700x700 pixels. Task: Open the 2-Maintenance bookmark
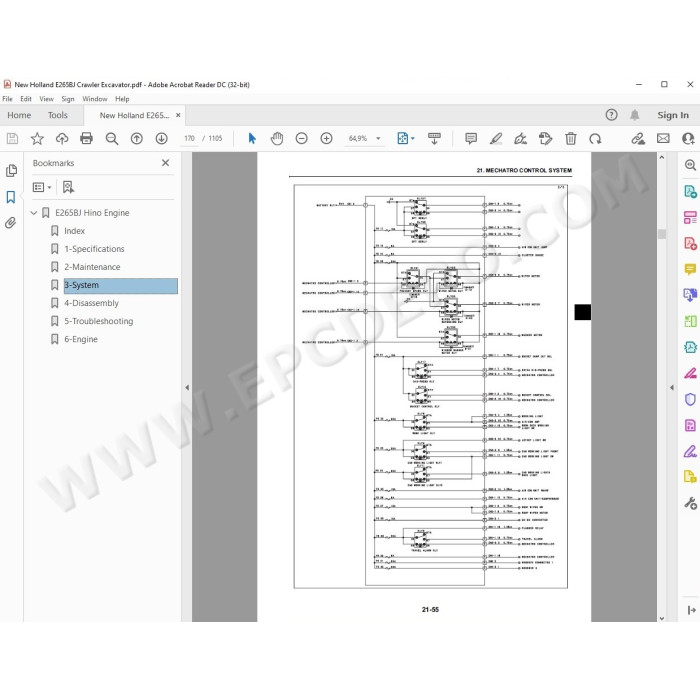click(92, 267)
